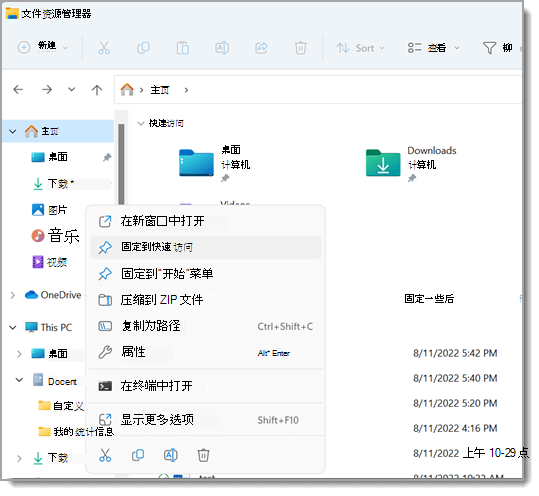Image resolution: width=539 pixels, height=496 pixels.
Task: Choose 属性 from the context menu
Action: click(x=206, y=352)
